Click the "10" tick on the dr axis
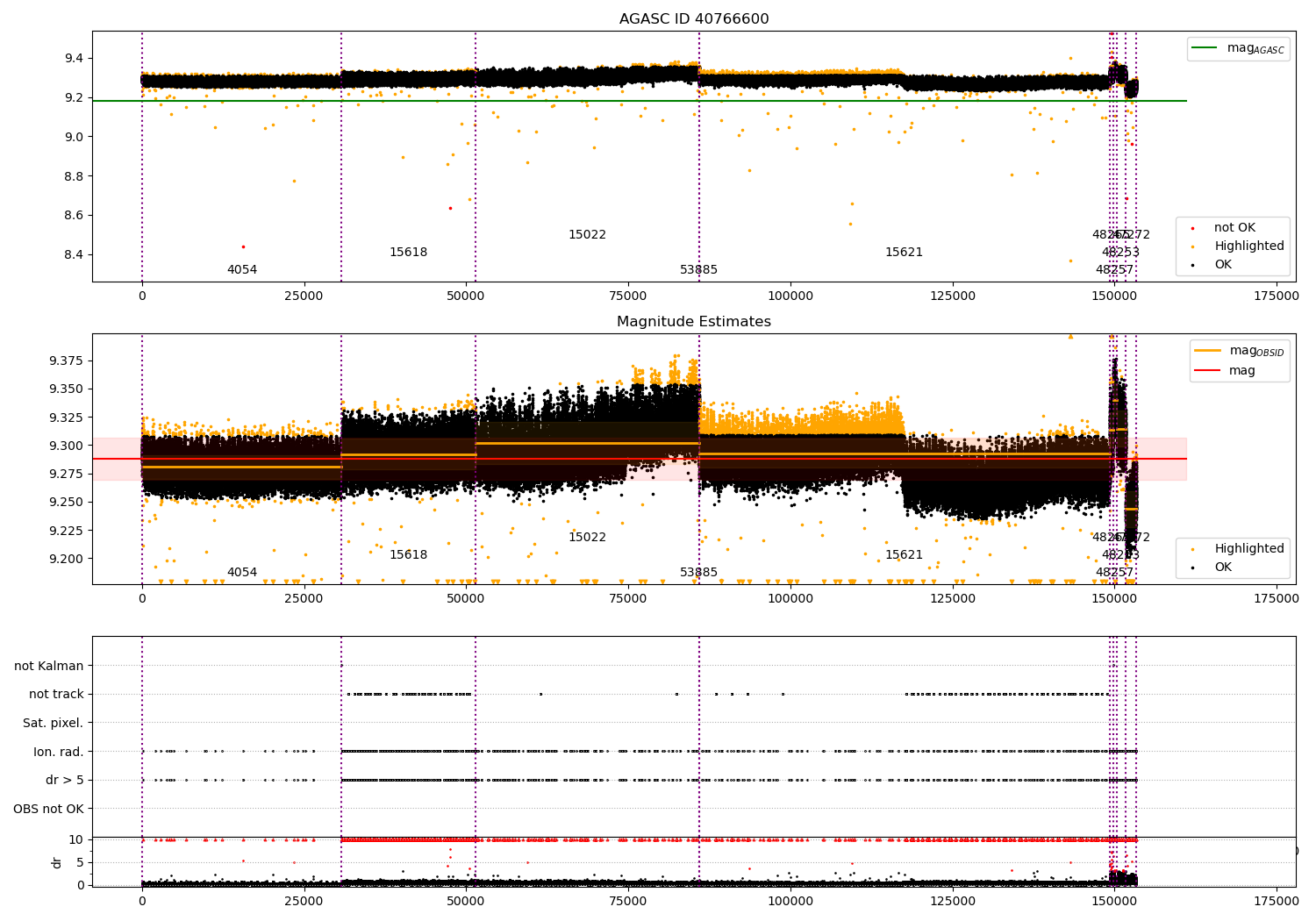Viewport: 1316px width, 921px height. tap(76, 839)
